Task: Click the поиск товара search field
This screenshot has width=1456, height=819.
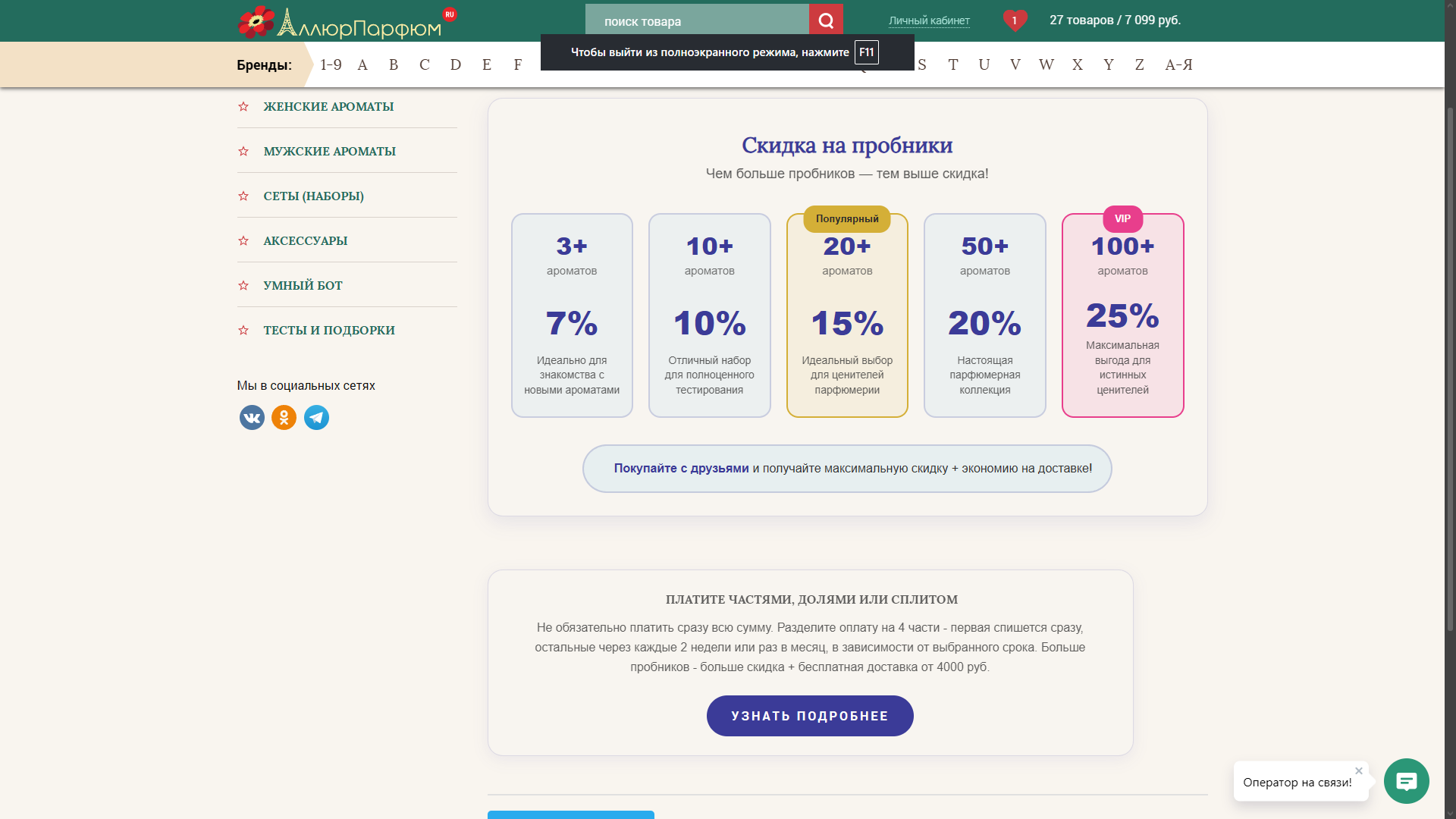Action: coord(696,21)
